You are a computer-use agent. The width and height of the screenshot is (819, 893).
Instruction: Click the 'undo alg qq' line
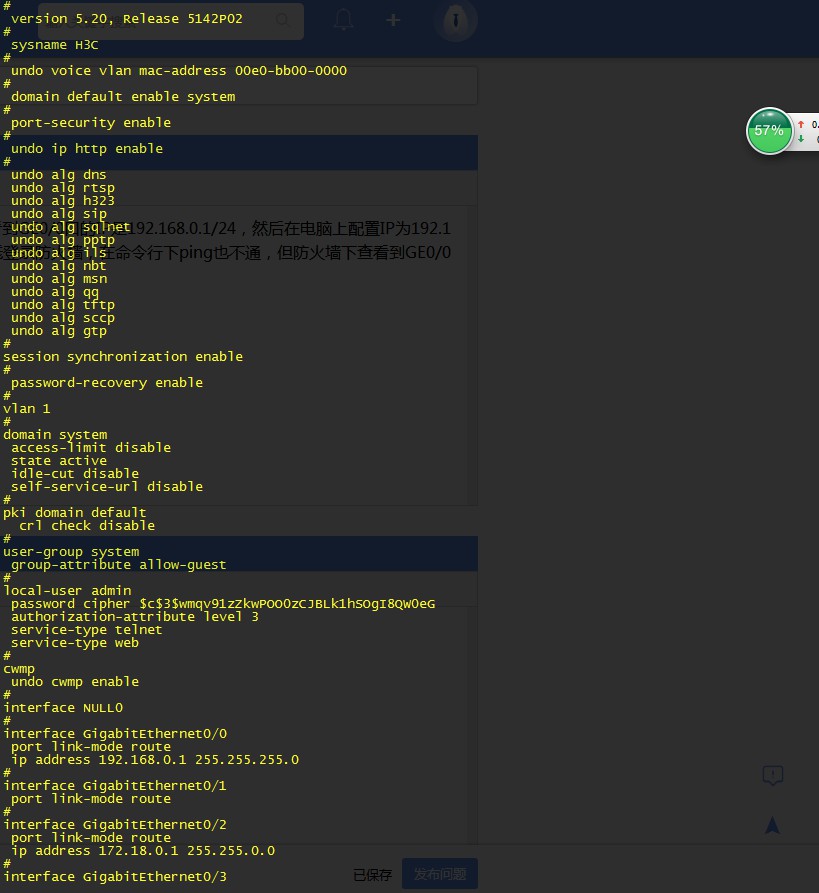click(x=55, y=292)
